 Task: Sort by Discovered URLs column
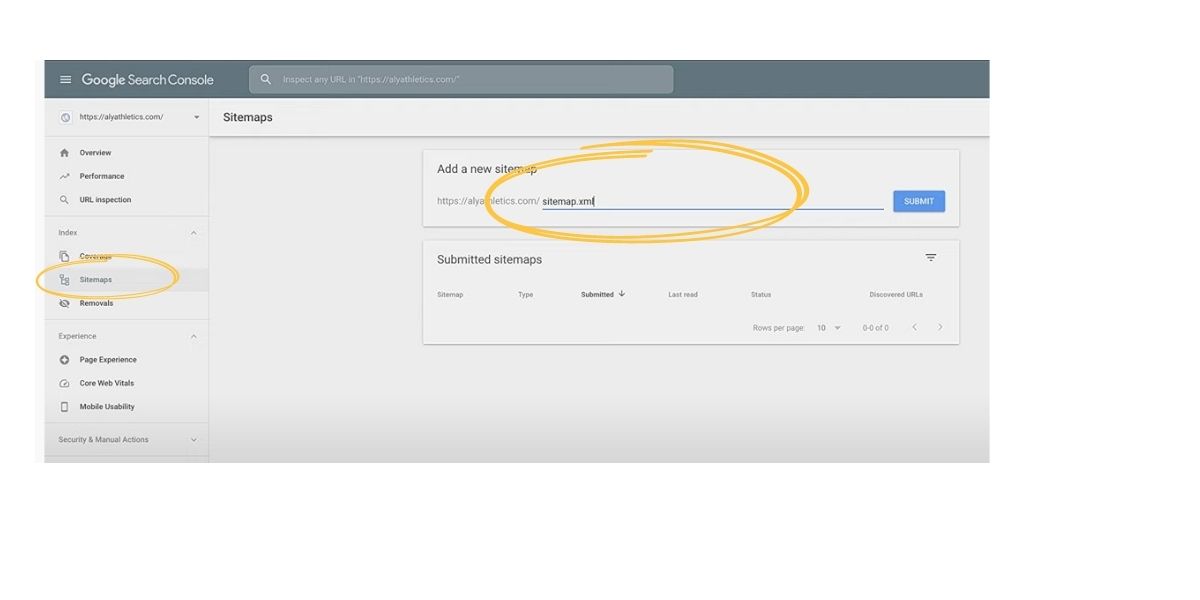896,295
